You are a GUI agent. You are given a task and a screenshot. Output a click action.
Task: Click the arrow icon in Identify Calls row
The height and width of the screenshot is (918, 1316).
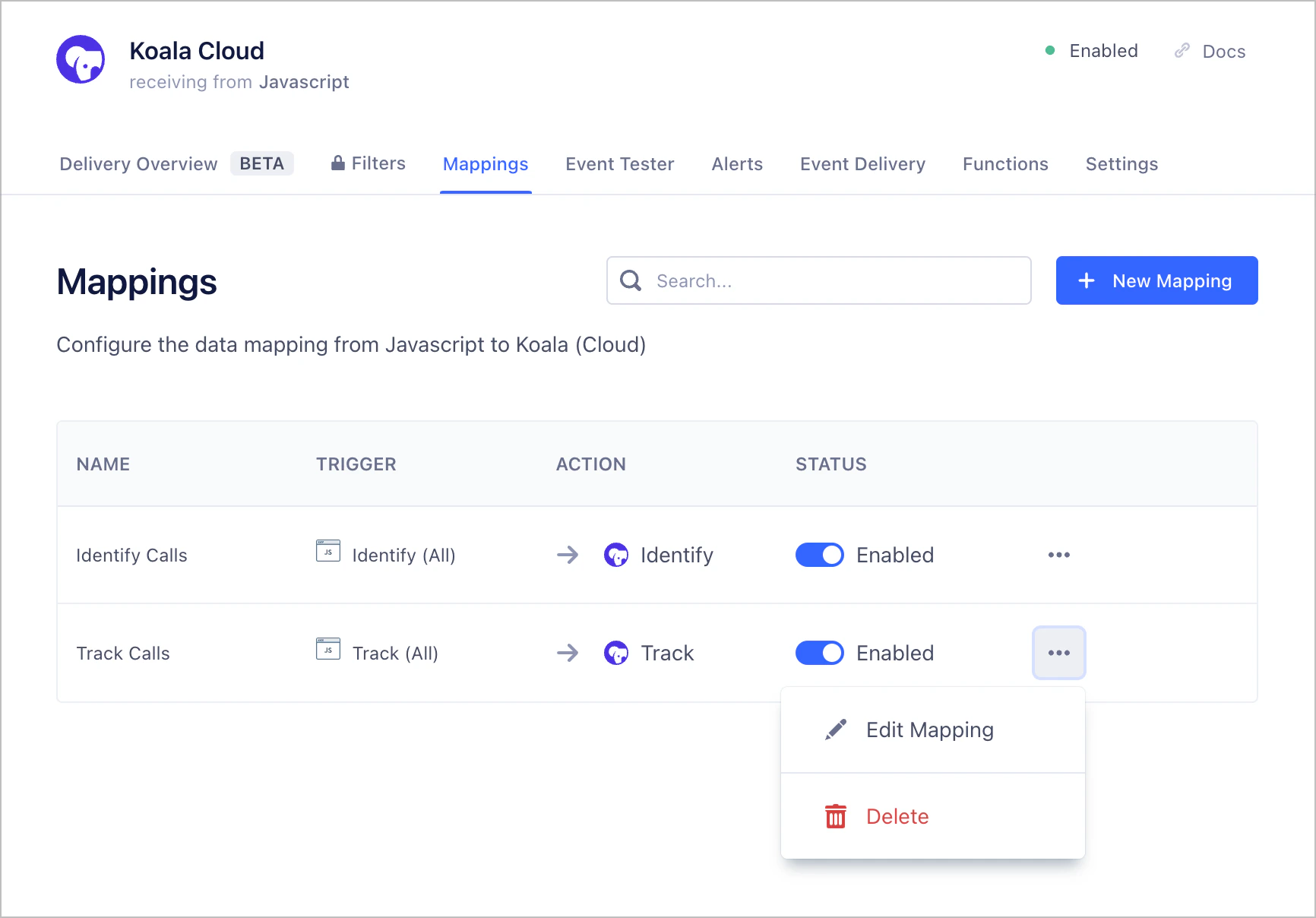pyautogui.click(x=568, y=555)
